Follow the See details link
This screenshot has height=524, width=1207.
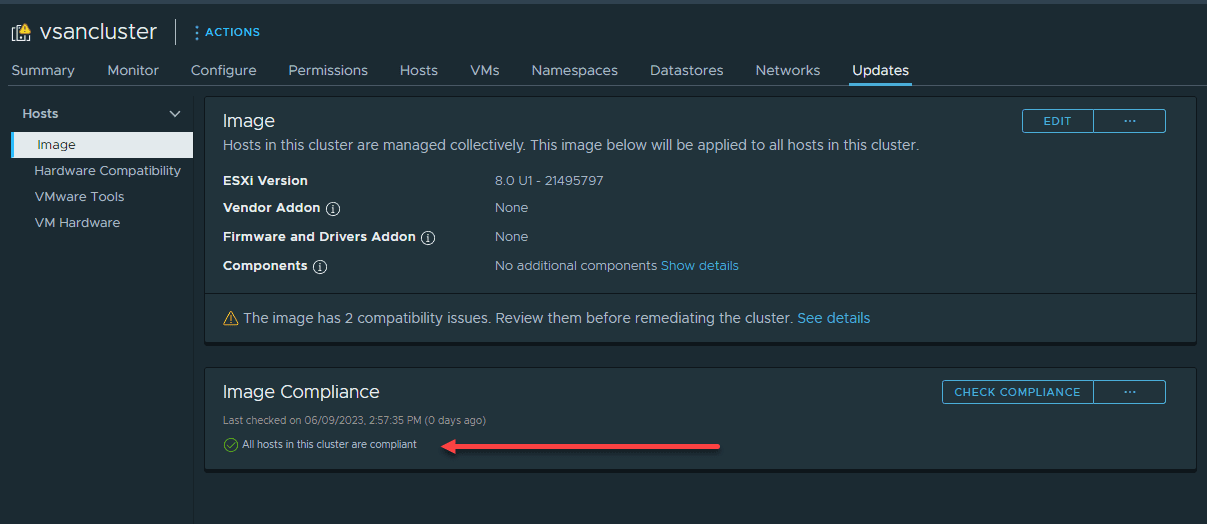pyautogui.click(x=833, y=318)
